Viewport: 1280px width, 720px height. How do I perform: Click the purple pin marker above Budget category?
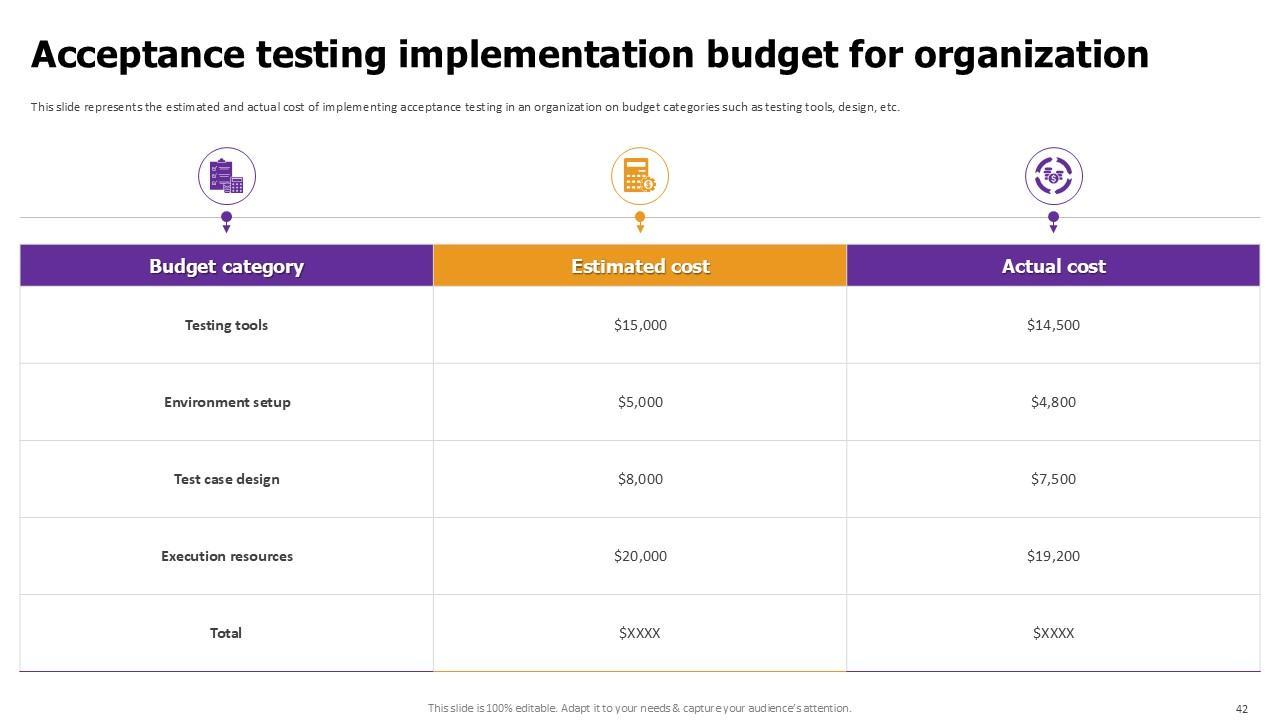tap(227, 220)
